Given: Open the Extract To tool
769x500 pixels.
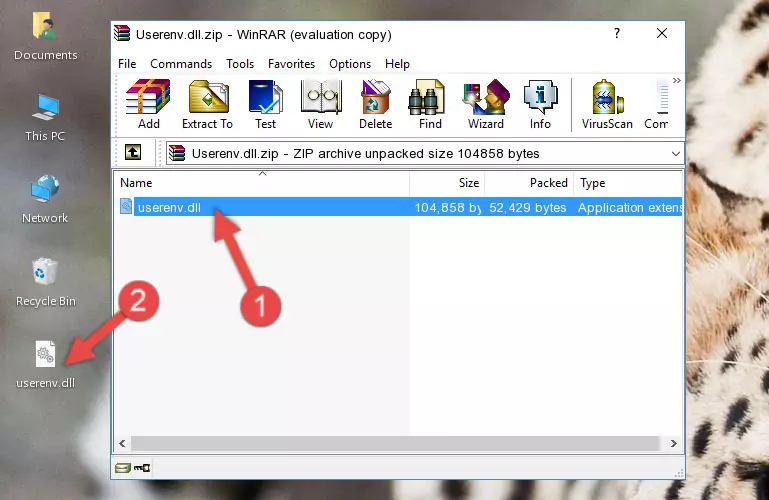Looking at the screenshot, I should [207, 104].
